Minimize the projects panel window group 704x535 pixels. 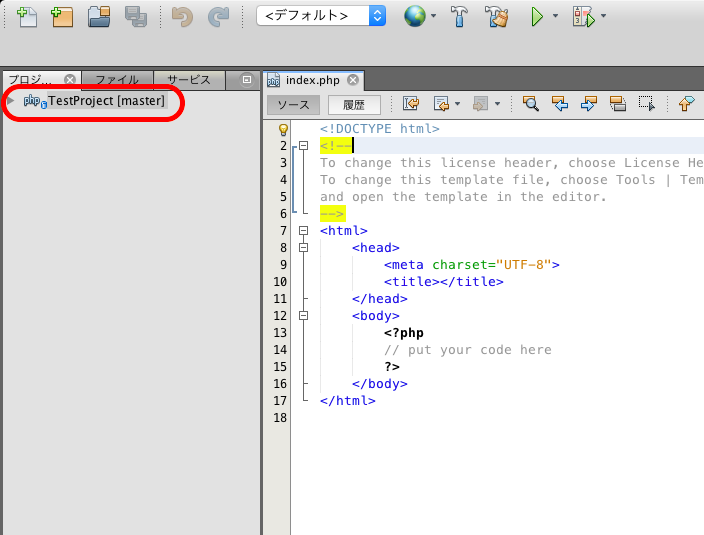[246, 80]
